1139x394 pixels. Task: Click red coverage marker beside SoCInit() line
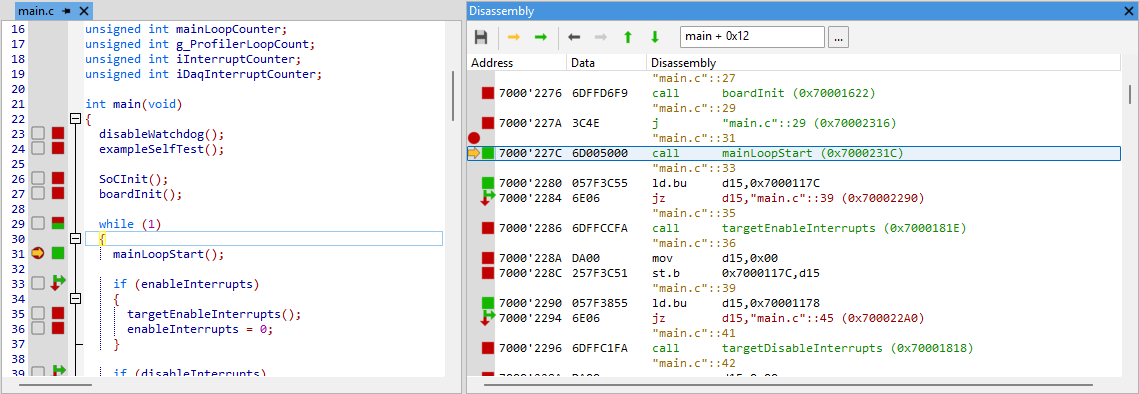(x=58, y=179)
